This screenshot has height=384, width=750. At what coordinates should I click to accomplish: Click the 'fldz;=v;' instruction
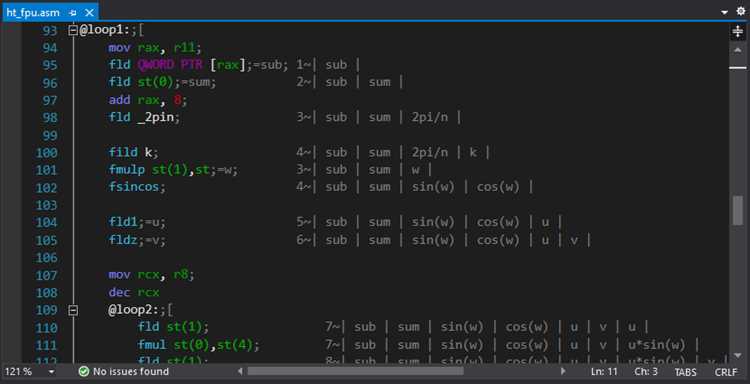tap(137, 240)
